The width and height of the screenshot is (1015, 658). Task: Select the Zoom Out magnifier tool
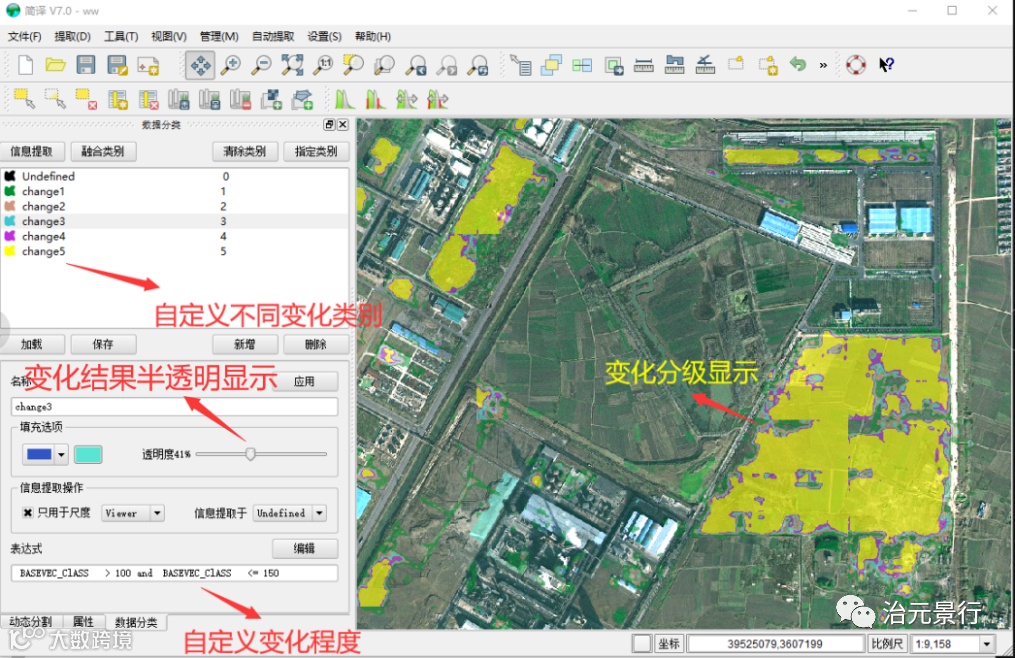tap(262, 65)
